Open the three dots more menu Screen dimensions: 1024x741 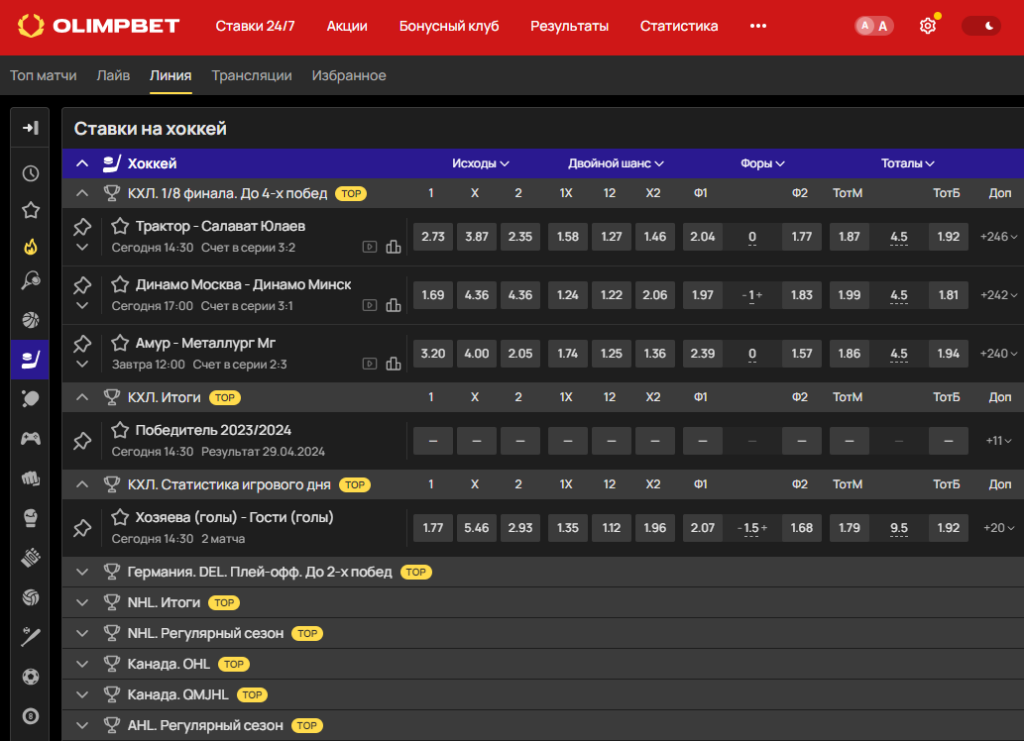click(758, 26)
